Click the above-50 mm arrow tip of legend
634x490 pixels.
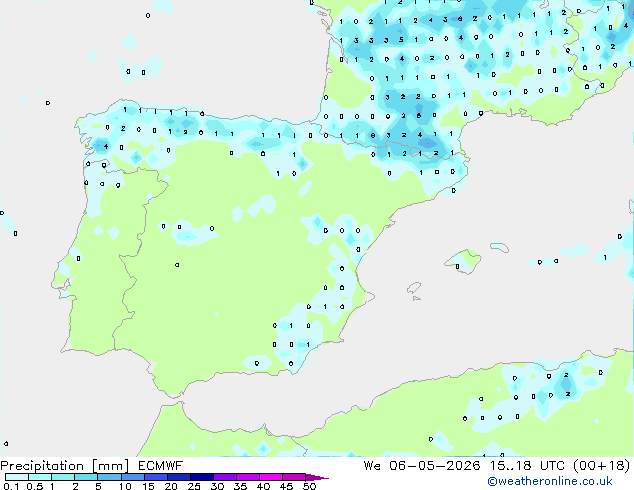pyautogui.click(x=317, y=477)
